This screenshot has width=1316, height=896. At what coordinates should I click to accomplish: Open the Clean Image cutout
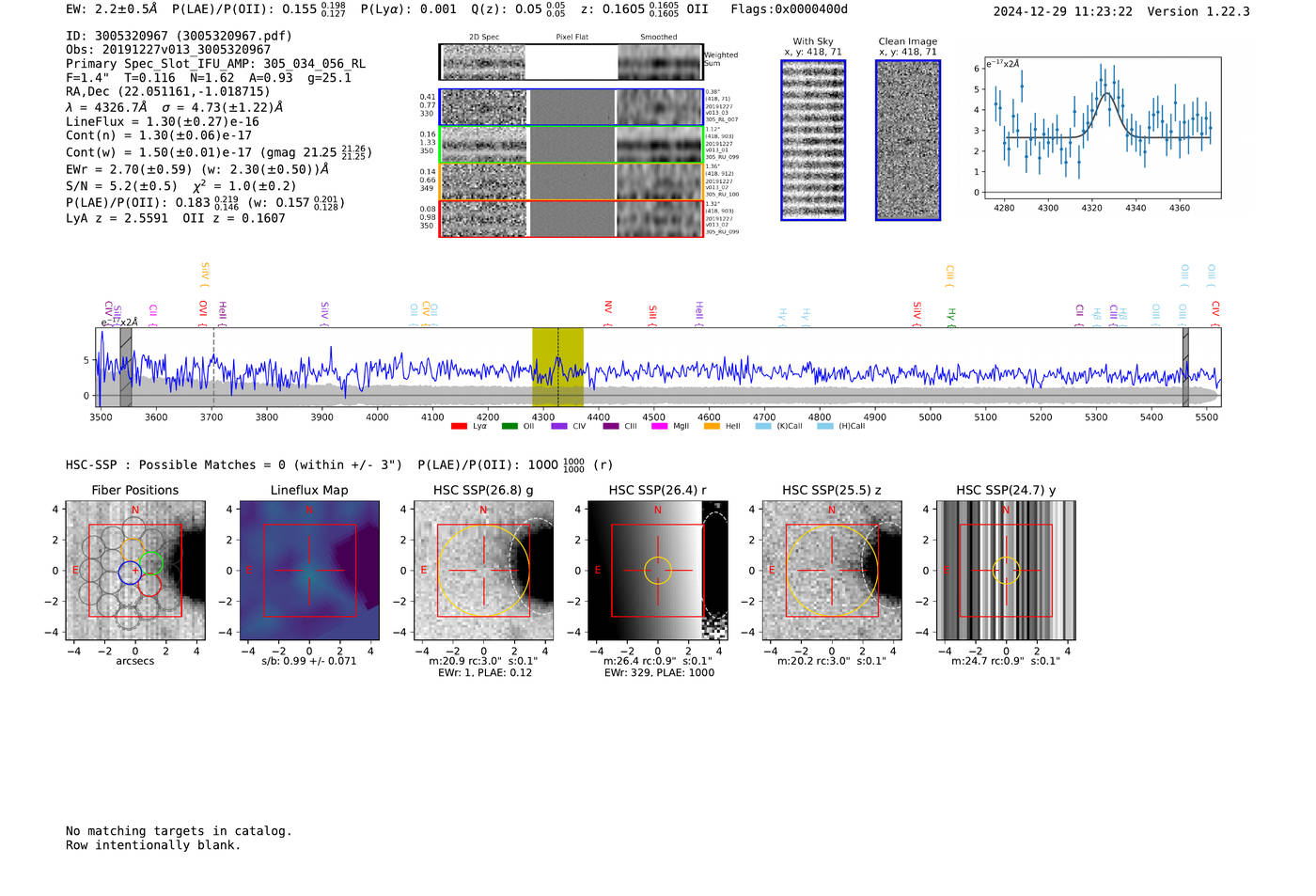pos(908,140)
